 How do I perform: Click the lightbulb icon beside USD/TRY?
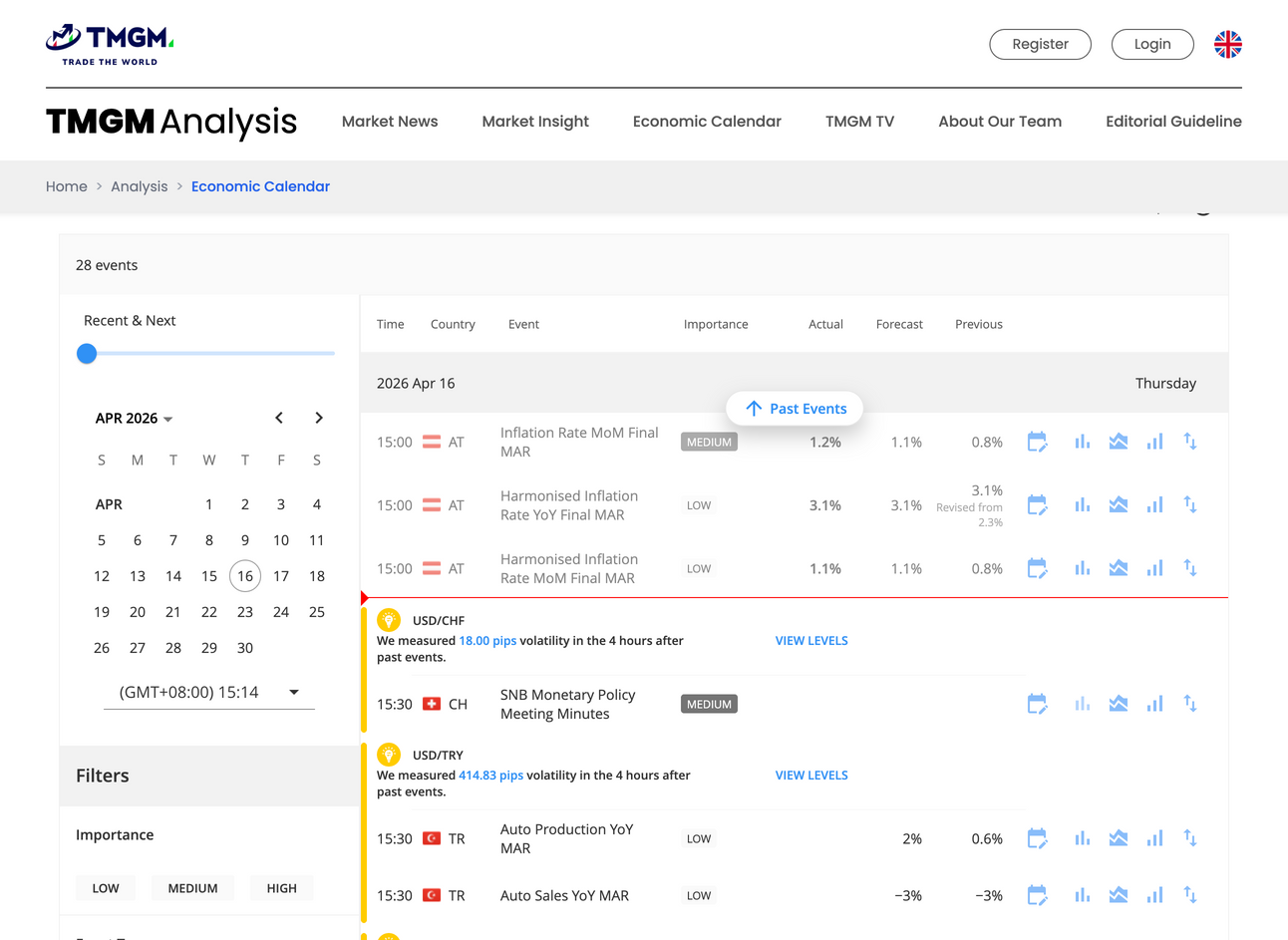pyautogui.click(x=389, y=755)
